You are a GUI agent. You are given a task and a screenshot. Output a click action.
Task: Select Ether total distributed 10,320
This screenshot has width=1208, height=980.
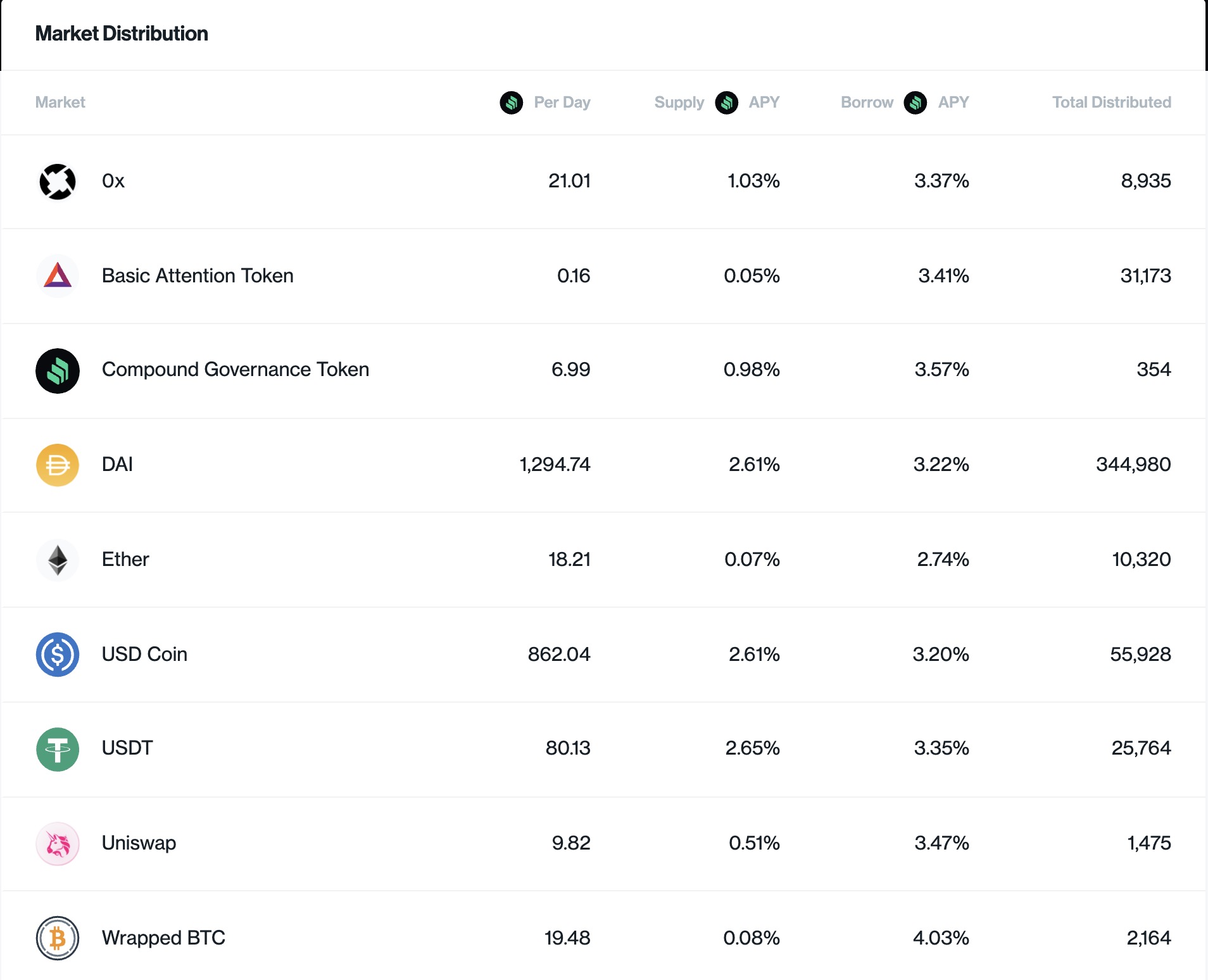[1142, 559]
